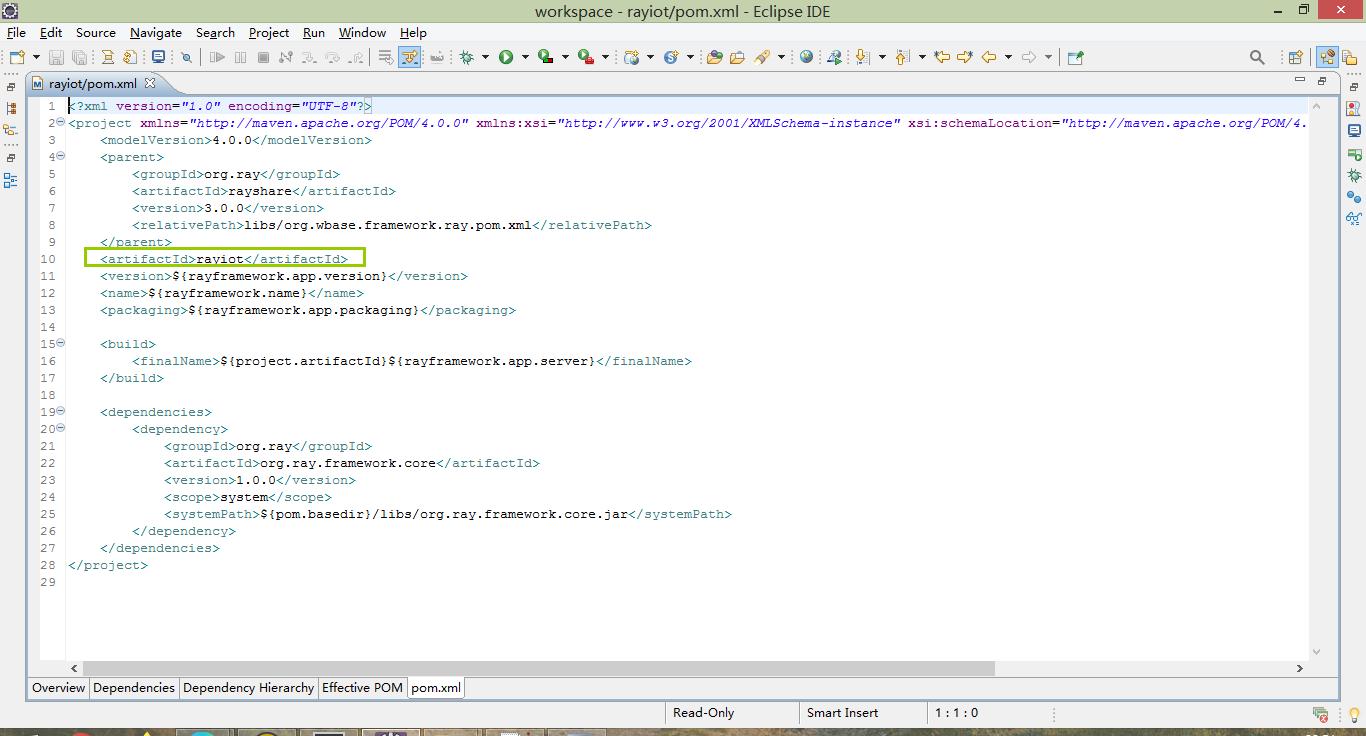Click Smart Insert in status bar

[x=843, y=713]
